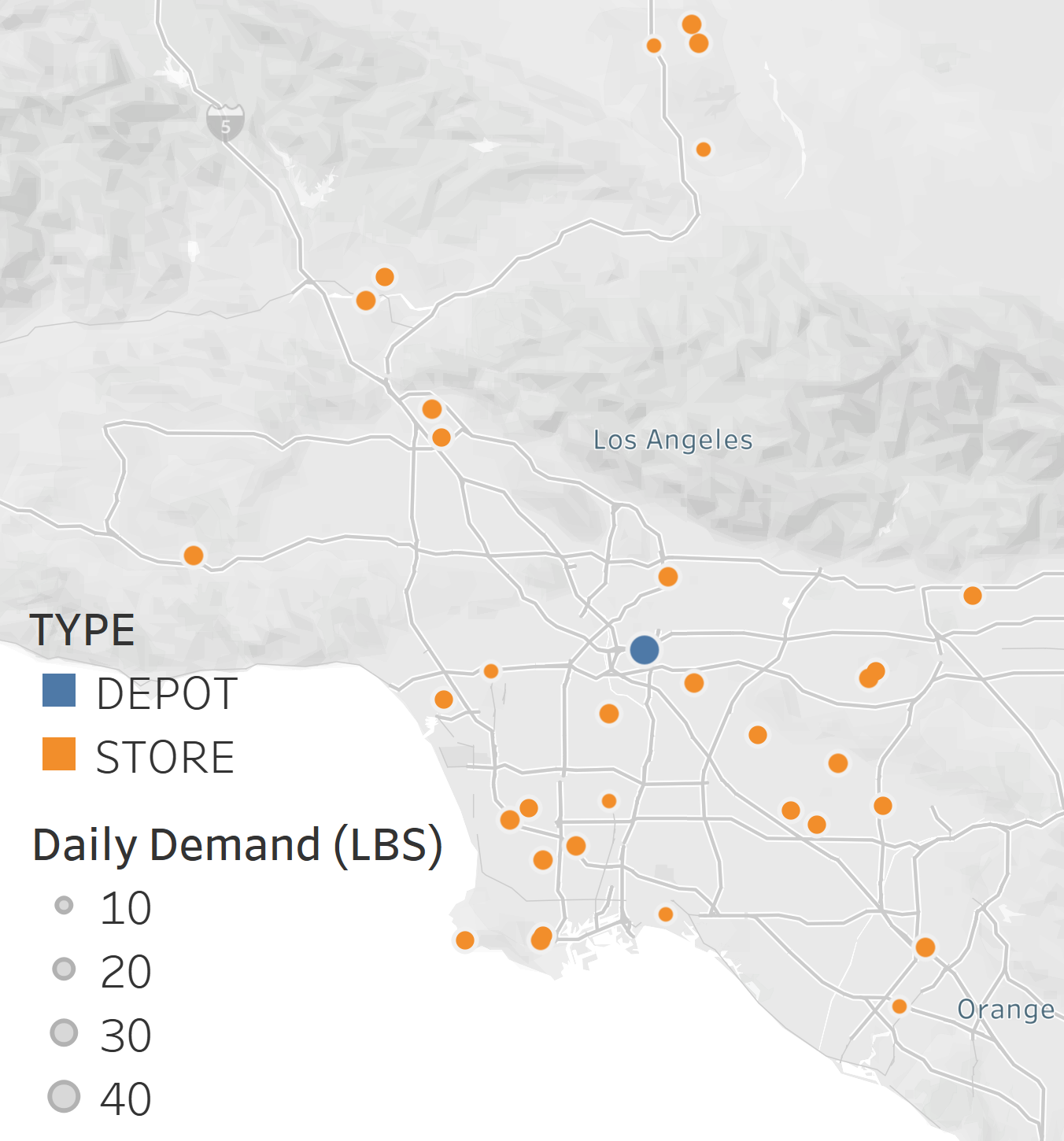This screenshot has width=1064, height=1141.
Task: Highlight the DEPOT legend text label
Action: 166,694
